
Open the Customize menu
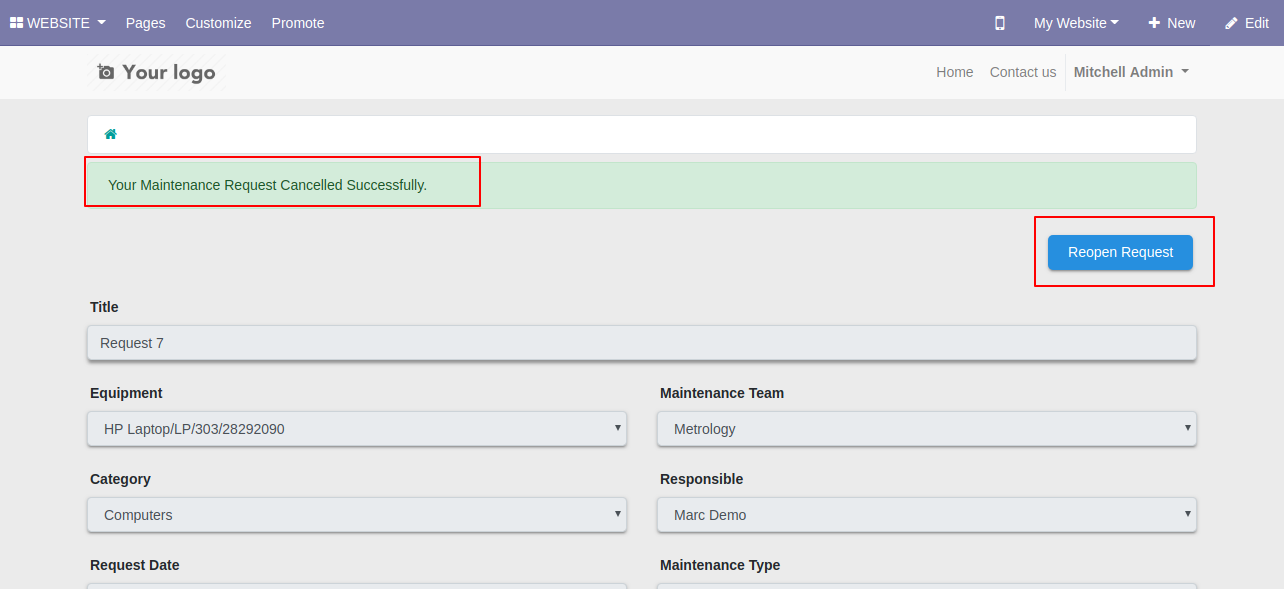218,23
